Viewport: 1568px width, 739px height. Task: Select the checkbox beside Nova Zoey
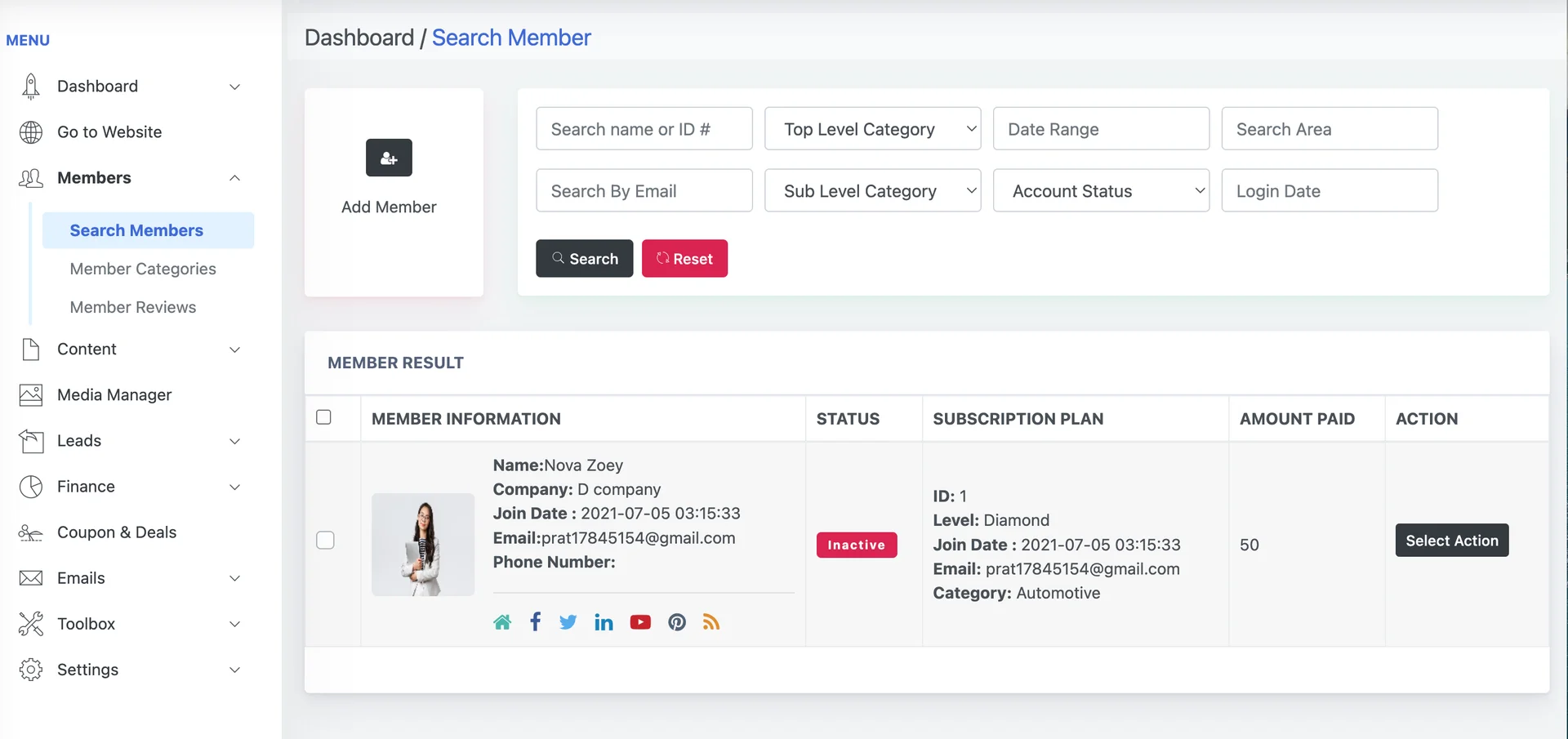(326, 540)
